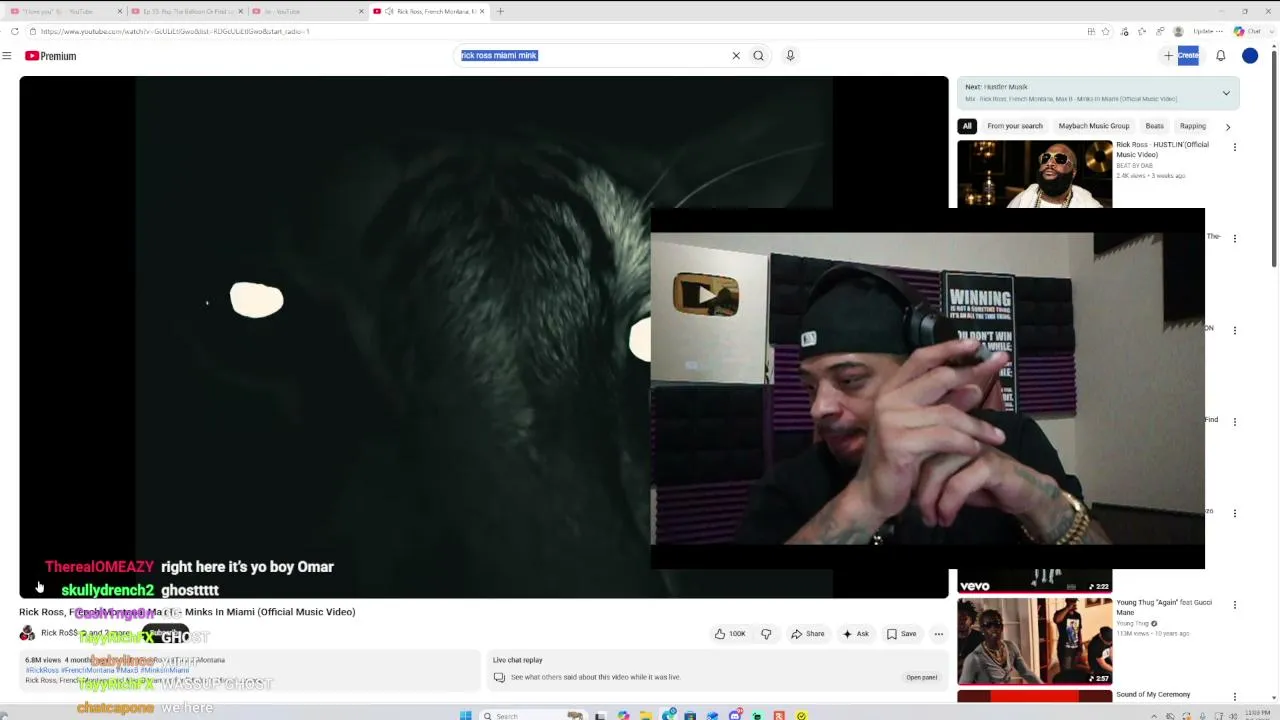Open 'Sound of My Ceremony' video title
This screenshot has height=720, width=1280.
coord(1153,694)
